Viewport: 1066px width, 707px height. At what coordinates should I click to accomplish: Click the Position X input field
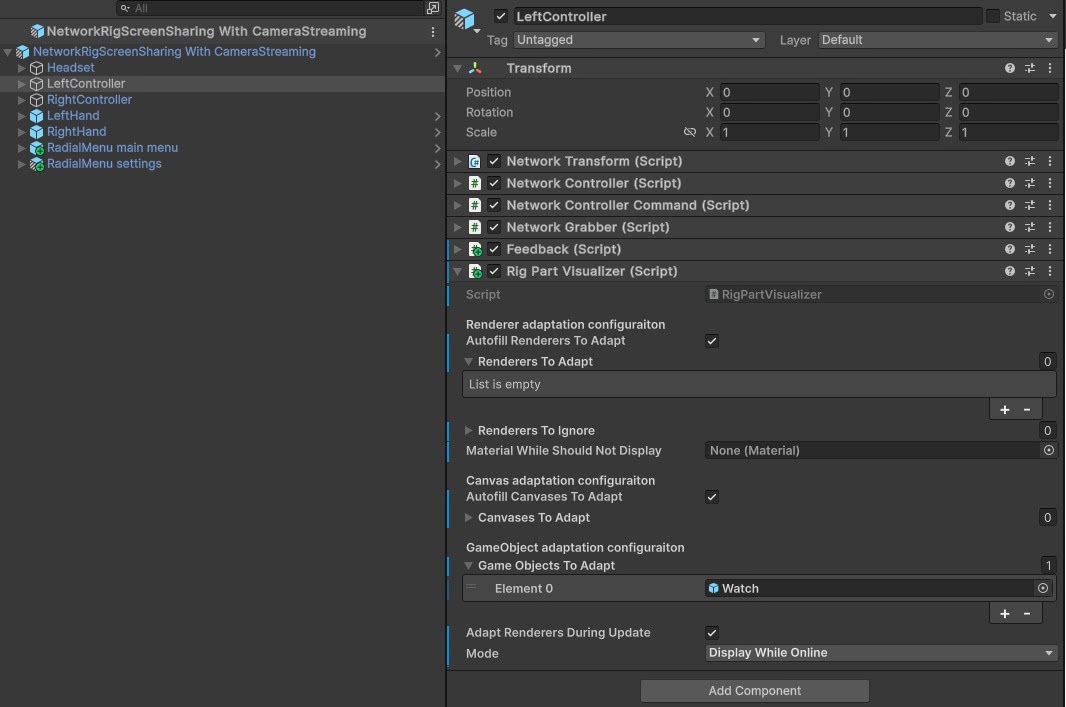coord(768,92)
